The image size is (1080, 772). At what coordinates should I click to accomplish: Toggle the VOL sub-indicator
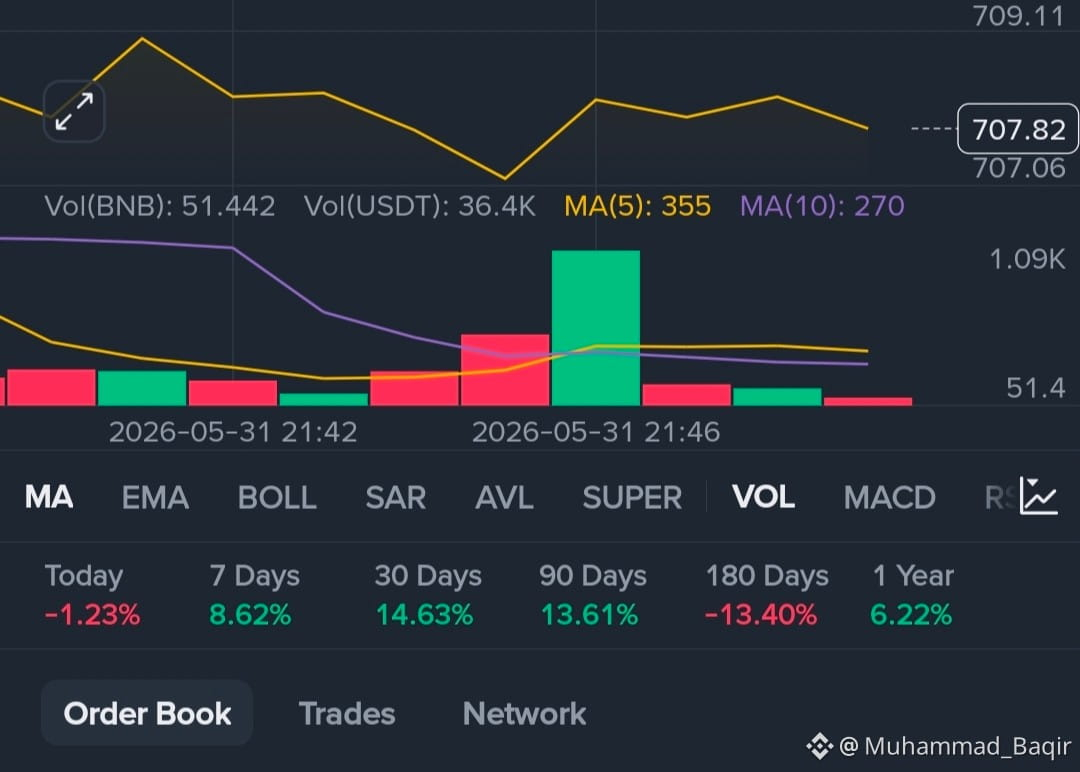(763, 497)
